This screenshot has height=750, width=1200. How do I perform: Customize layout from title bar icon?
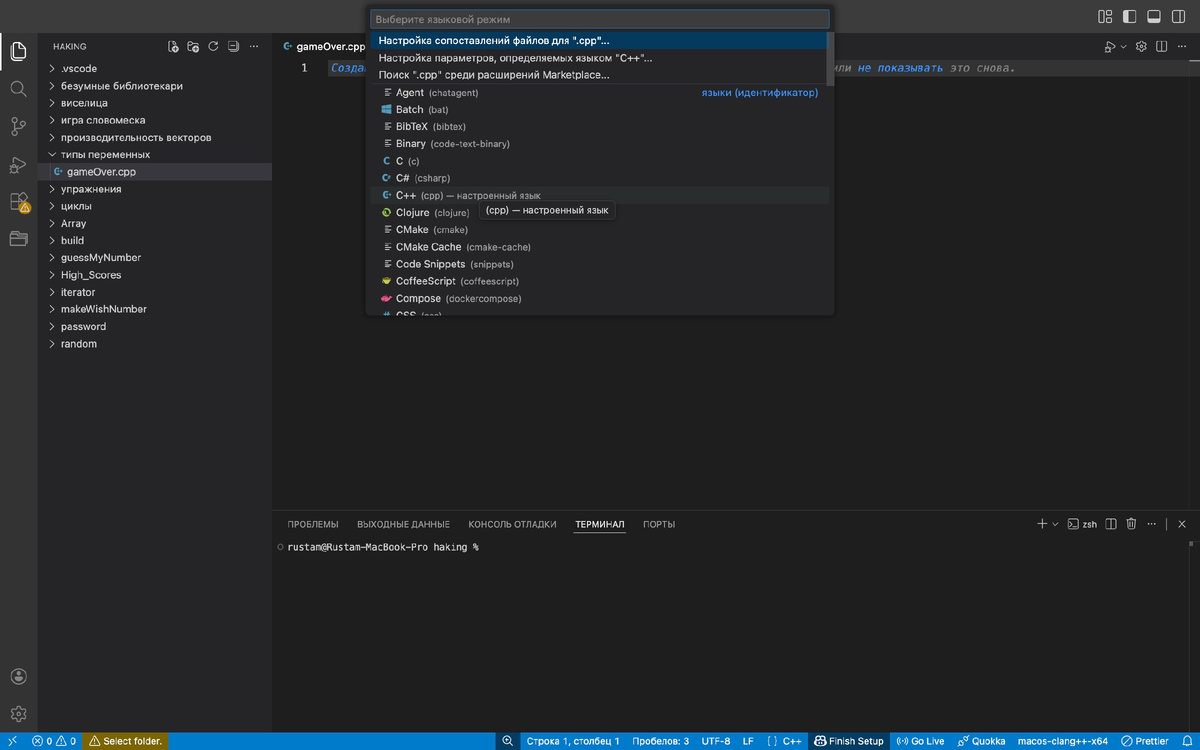coord(1105,16)
